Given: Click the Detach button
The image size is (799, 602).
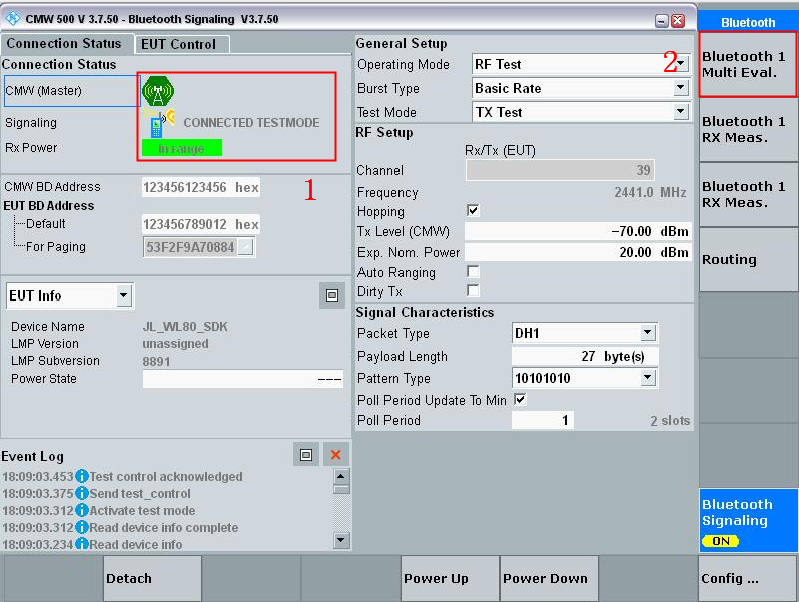Looking at the screenshot, I should [x=152, y=578].
